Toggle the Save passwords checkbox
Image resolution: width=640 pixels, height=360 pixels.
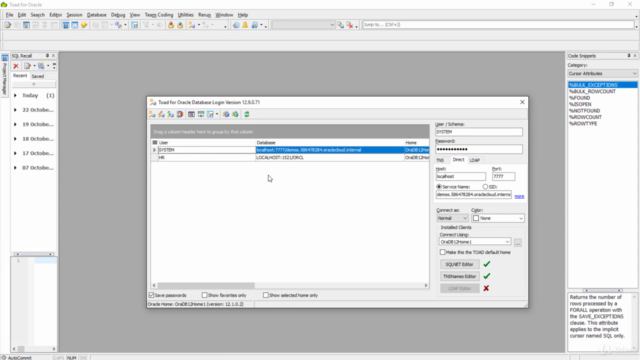click(x=151, y=295)
